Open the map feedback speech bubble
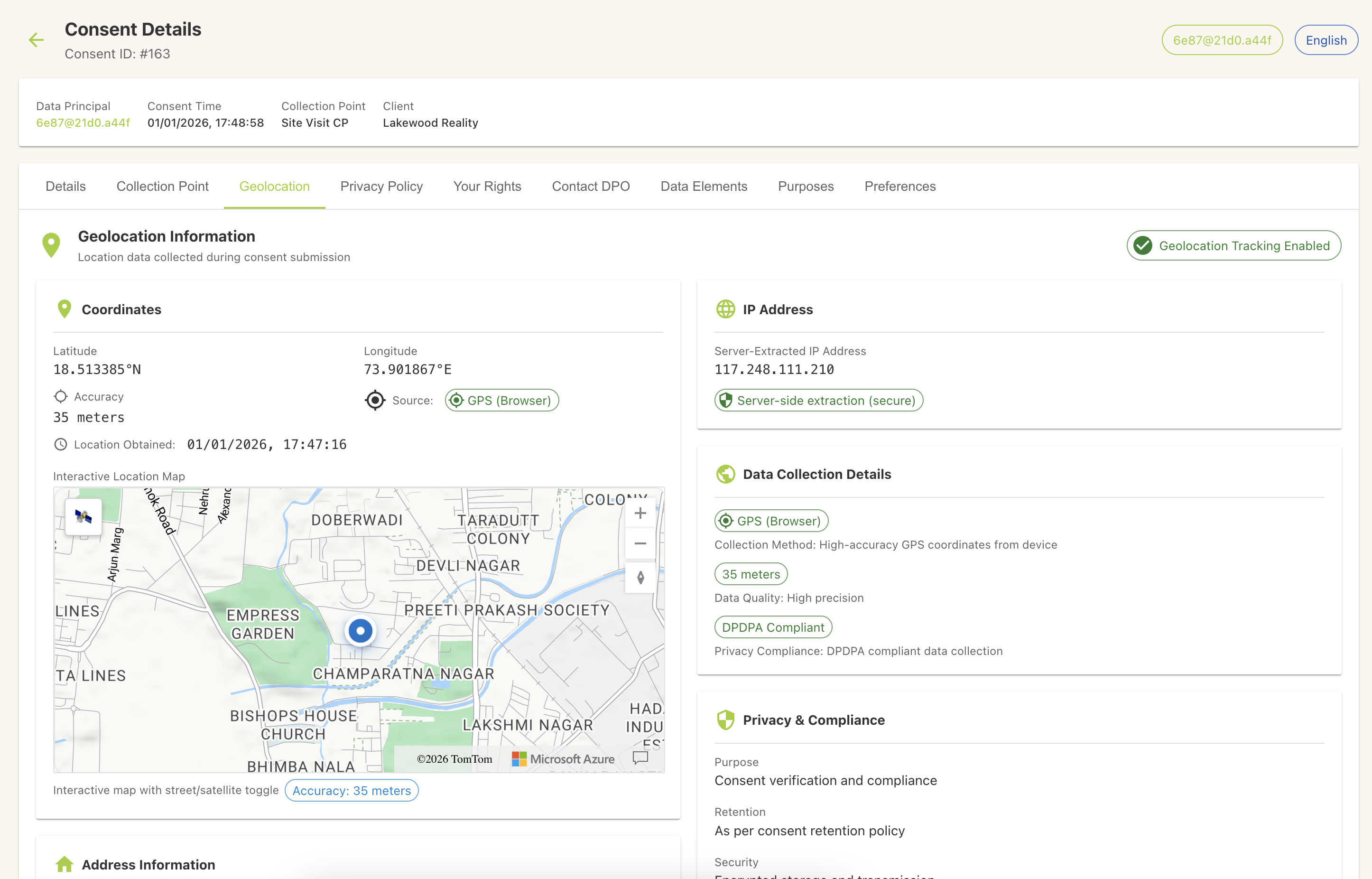 640,758
